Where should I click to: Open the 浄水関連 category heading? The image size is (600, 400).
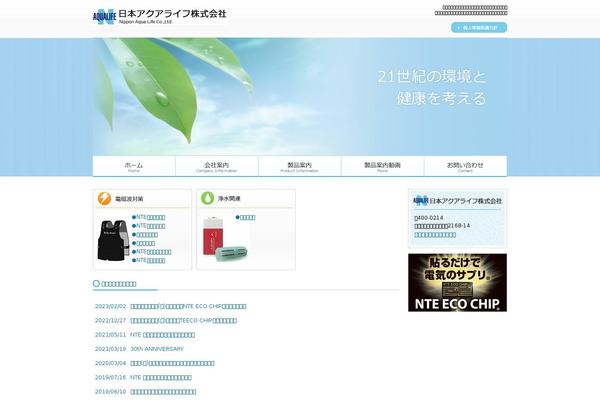(x=229, y=199)
